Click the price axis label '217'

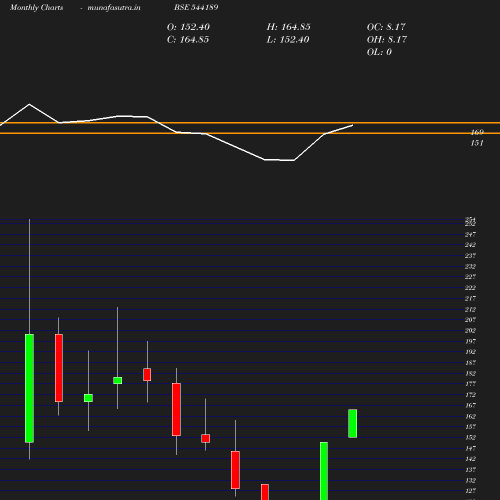click(x=470, y=299)
